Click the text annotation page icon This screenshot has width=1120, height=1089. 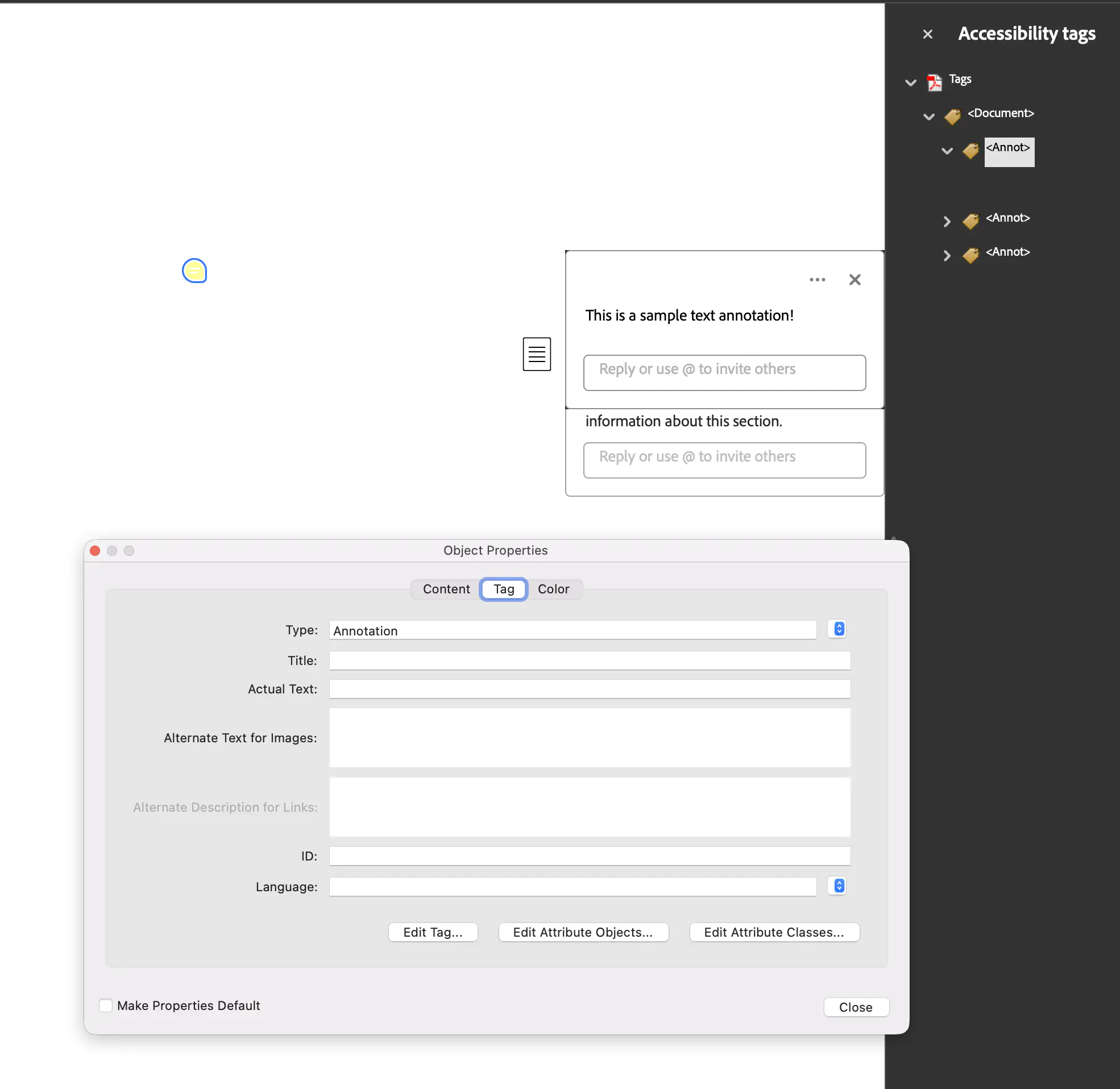pyautogui.click(x=536, y=354)
